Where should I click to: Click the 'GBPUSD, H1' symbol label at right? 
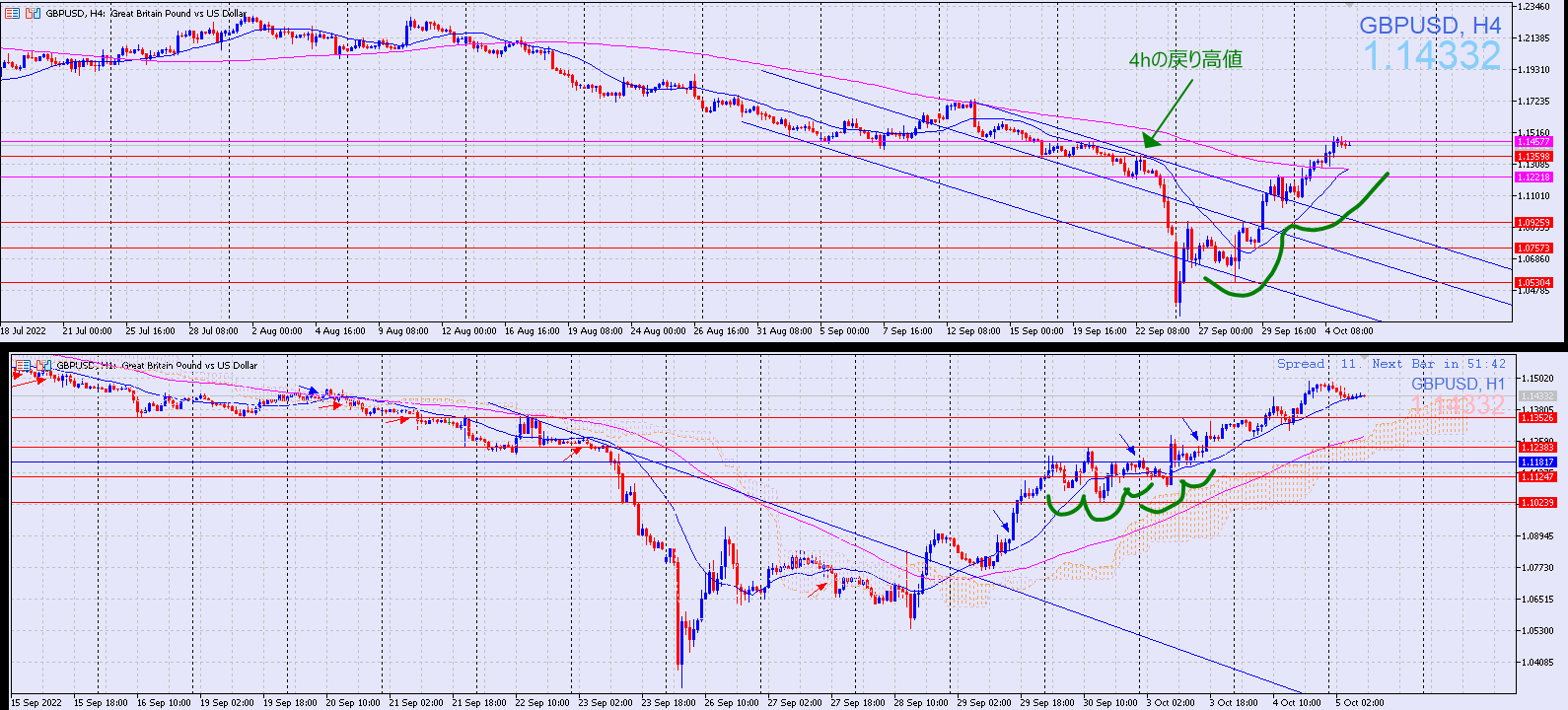click(x=1459, y=384)
